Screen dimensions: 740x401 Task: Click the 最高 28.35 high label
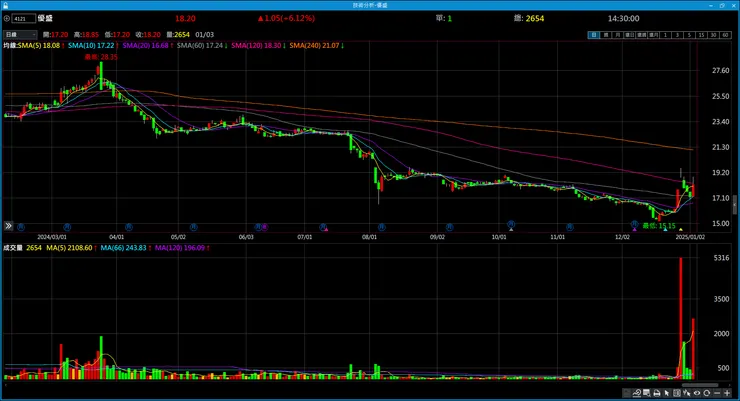click(101, 57)
